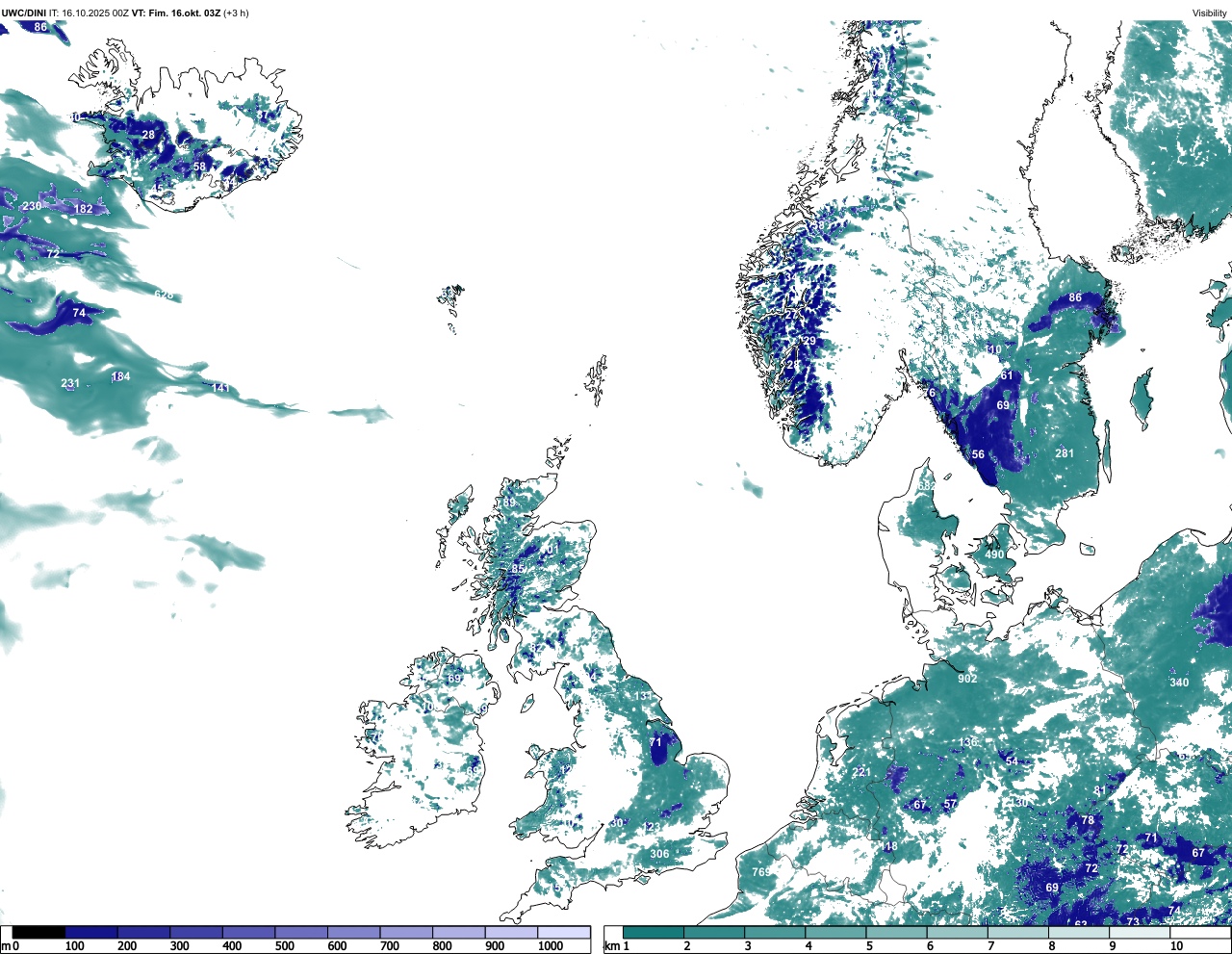Click the '628' value south of Iceland
1232x954 pixels.
click(164, 295)
